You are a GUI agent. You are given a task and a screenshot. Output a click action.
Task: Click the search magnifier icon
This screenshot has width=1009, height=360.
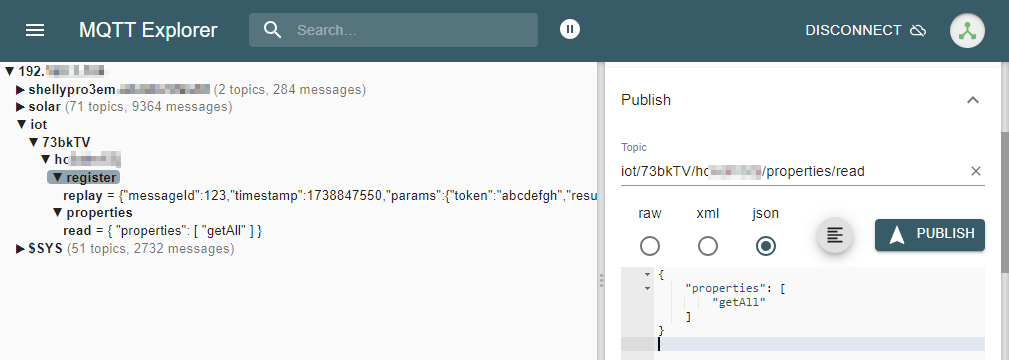273,30
